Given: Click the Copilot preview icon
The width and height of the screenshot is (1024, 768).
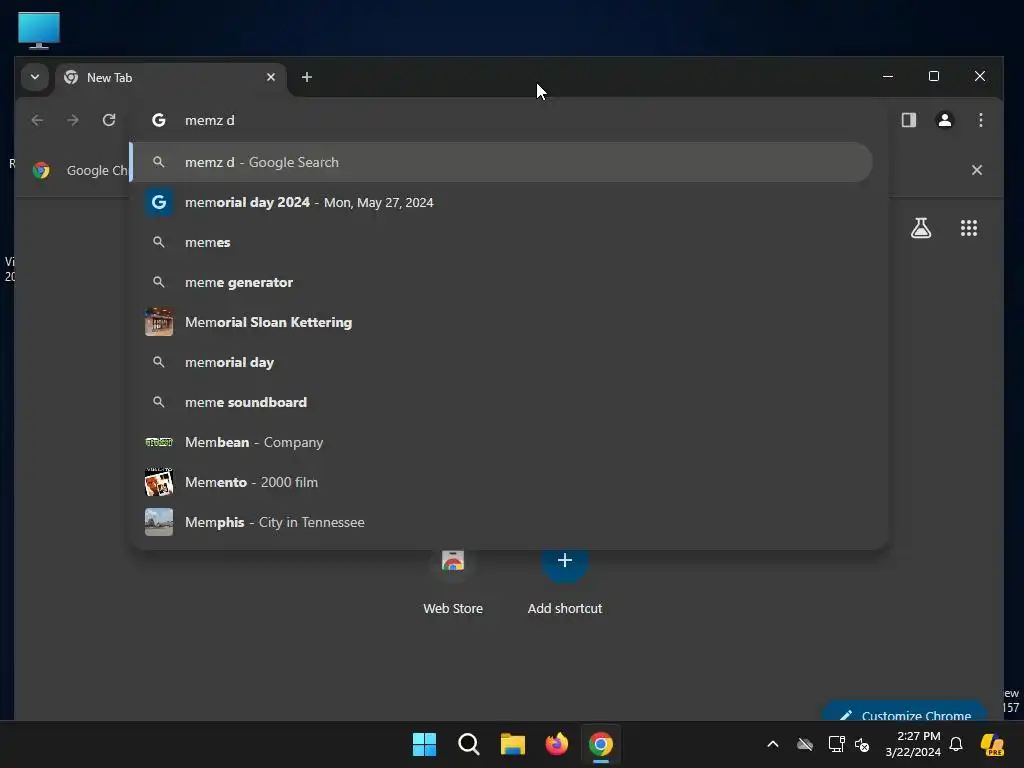Looking at the screenshot, I should 992,744.
